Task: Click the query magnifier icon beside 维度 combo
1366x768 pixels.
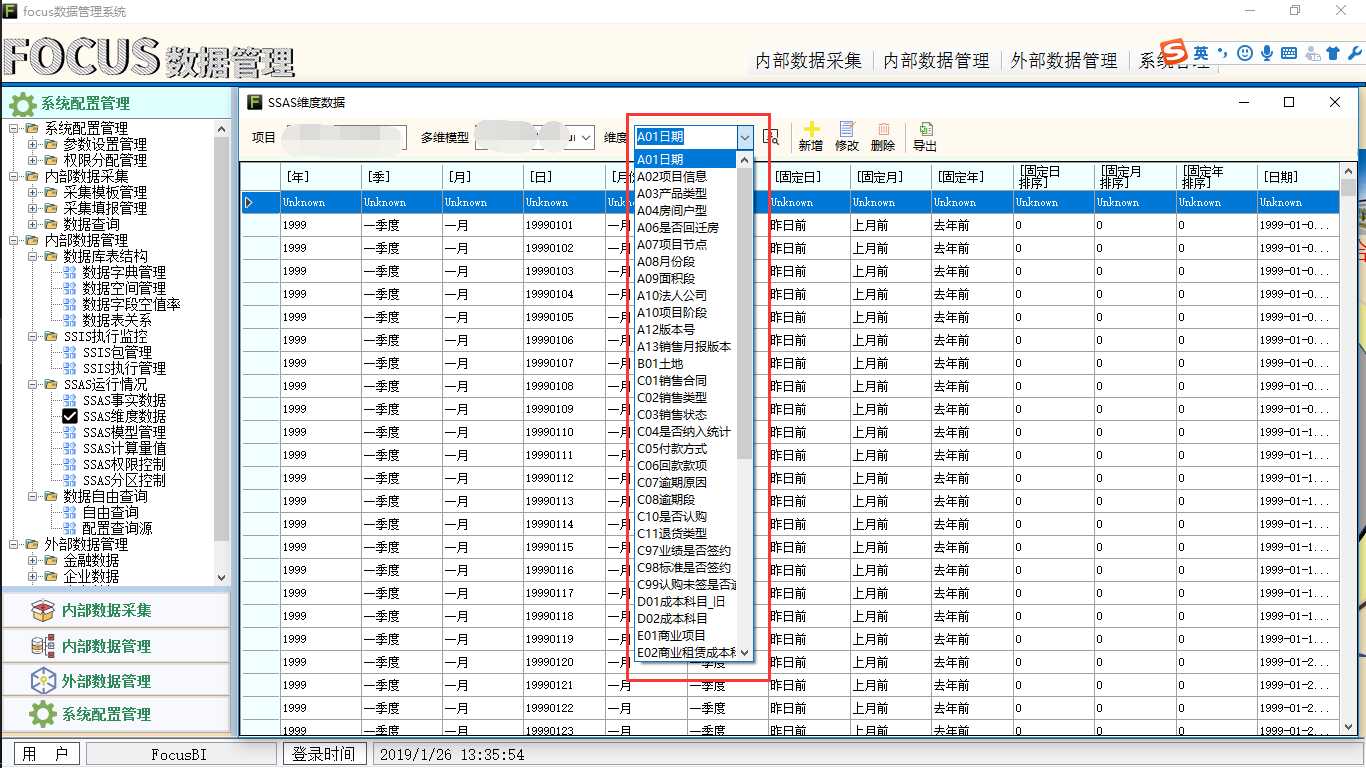Action: [771, 137]
